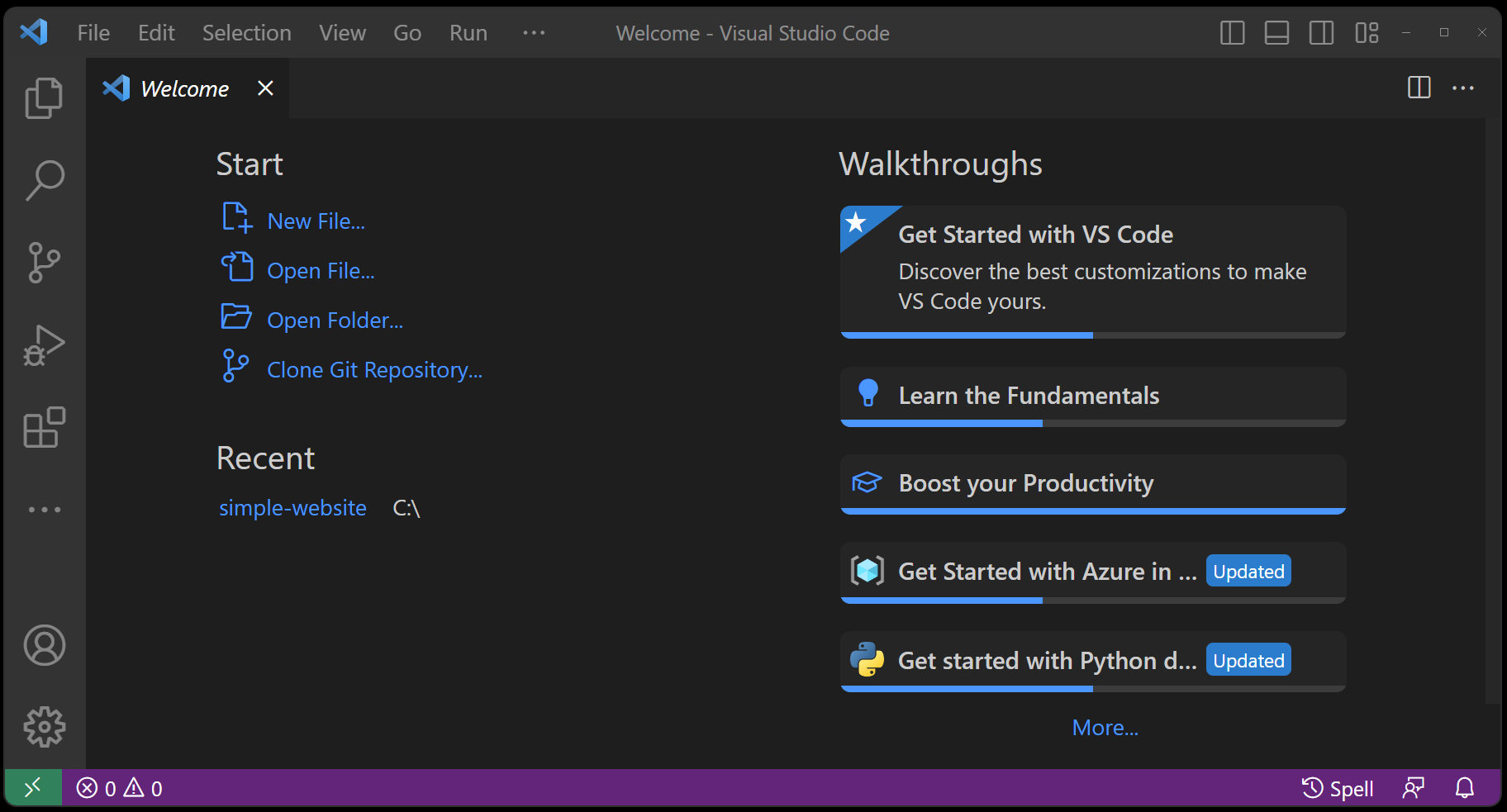Viewport: 1507px width, 812px height.
Task: Open the Selection menu
Action: (246, 33)
